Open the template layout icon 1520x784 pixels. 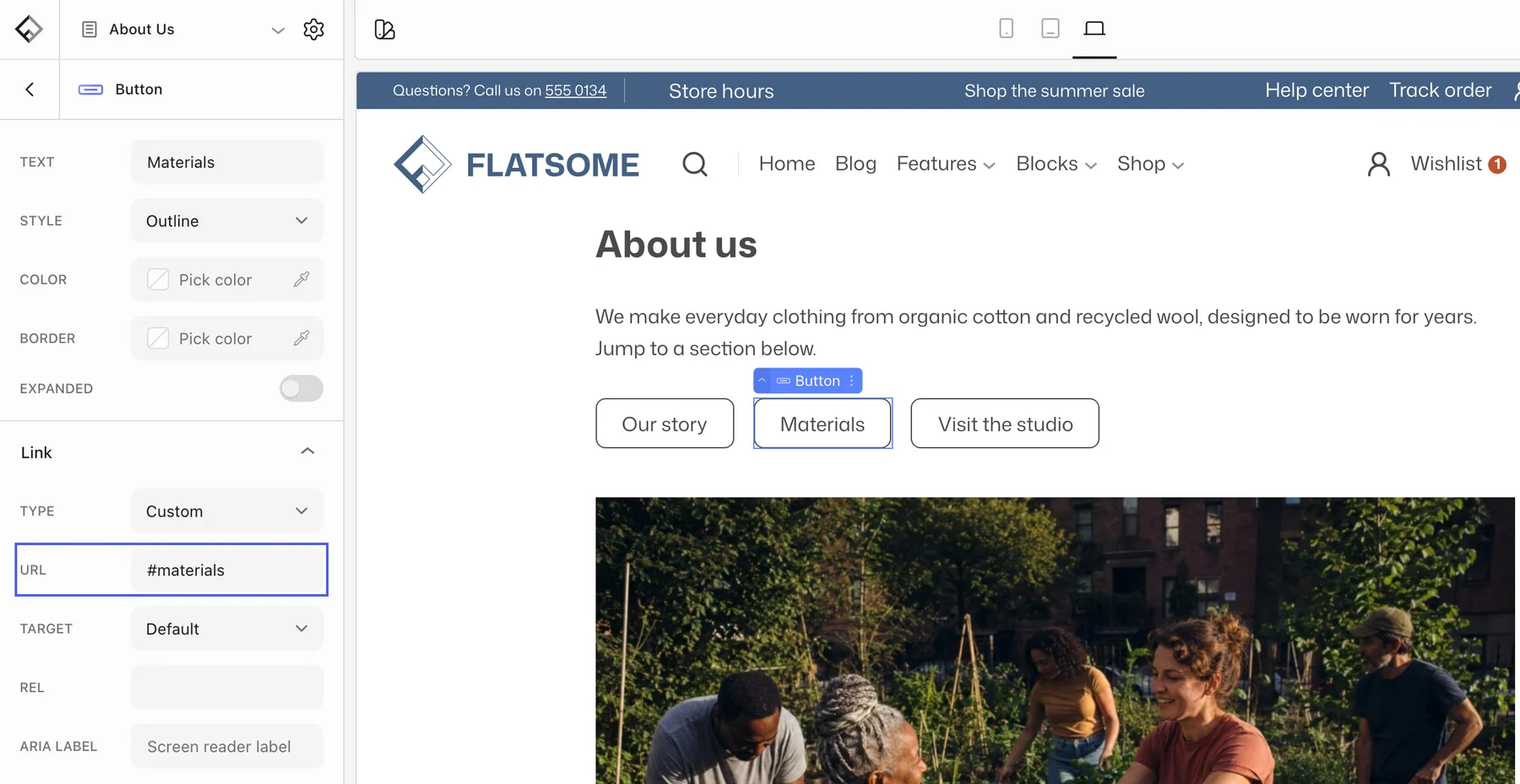pyautogui.click(x=385, y=30)
